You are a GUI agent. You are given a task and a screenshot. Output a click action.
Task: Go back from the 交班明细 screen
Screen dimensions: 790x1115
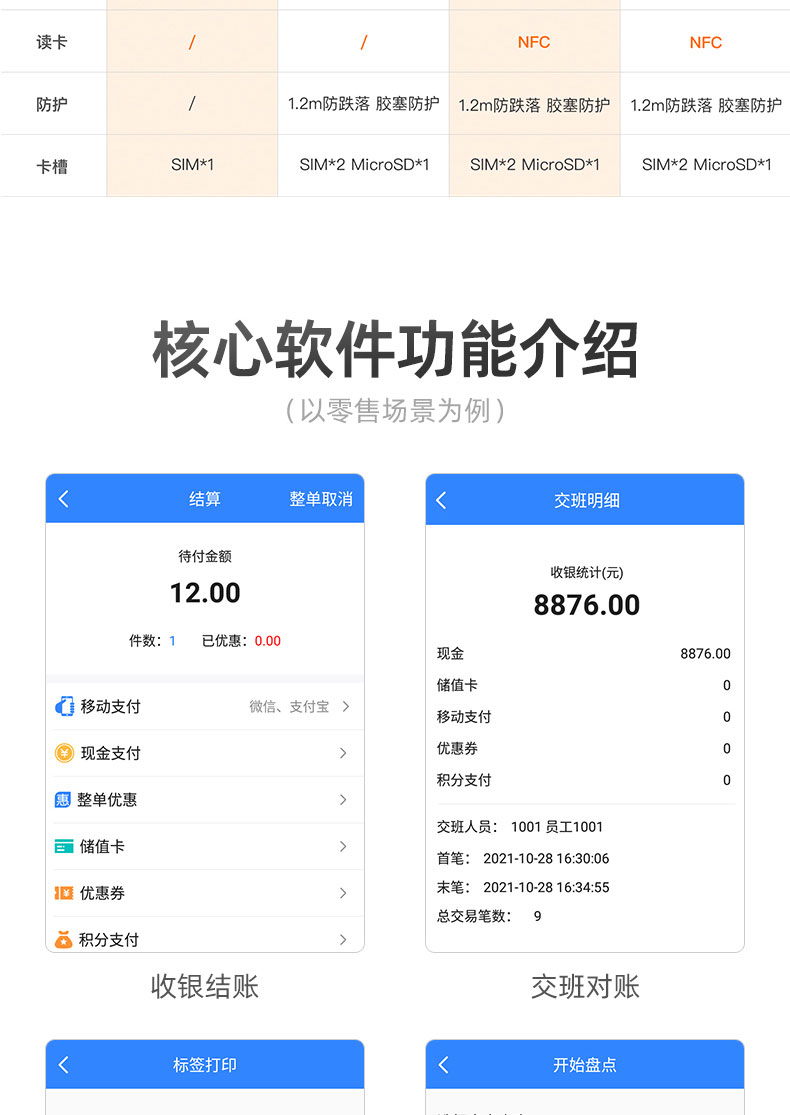(x=441, y=501)
